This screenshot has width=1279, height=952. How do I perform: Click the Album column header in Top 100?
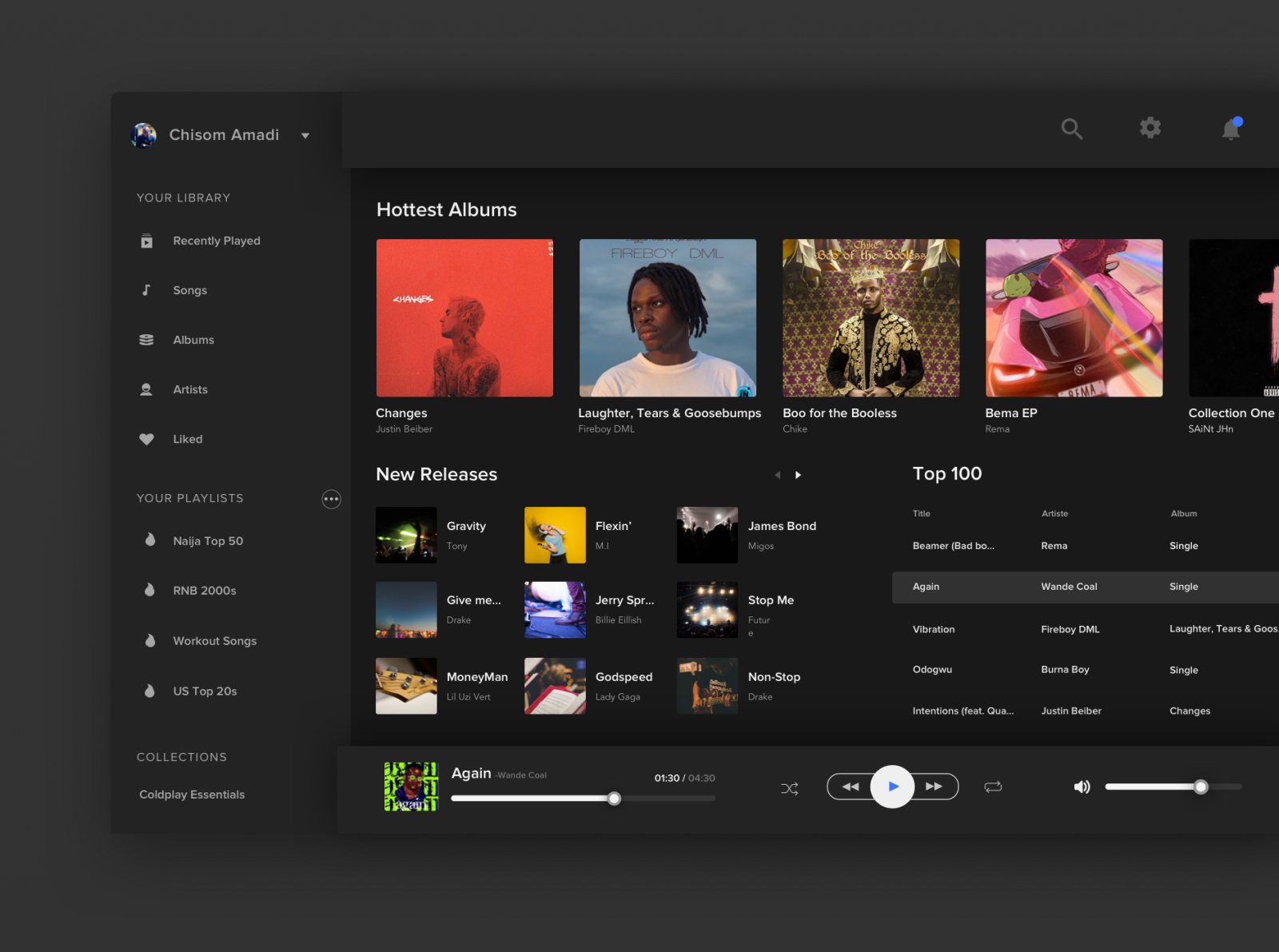pos(1184,514)
